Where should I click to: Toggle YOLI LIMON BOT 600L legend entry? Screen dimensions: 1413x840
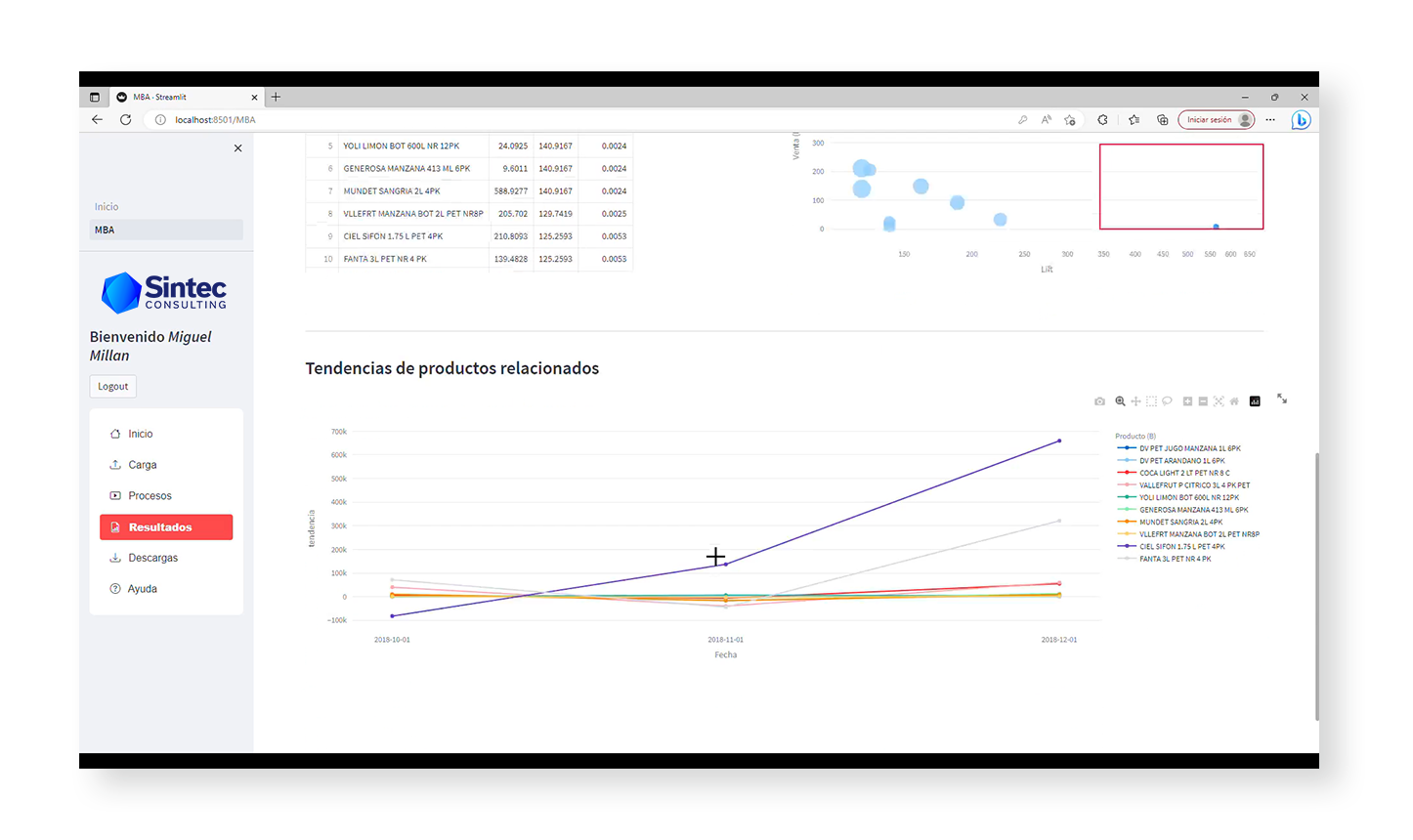tap(1178, 497)
